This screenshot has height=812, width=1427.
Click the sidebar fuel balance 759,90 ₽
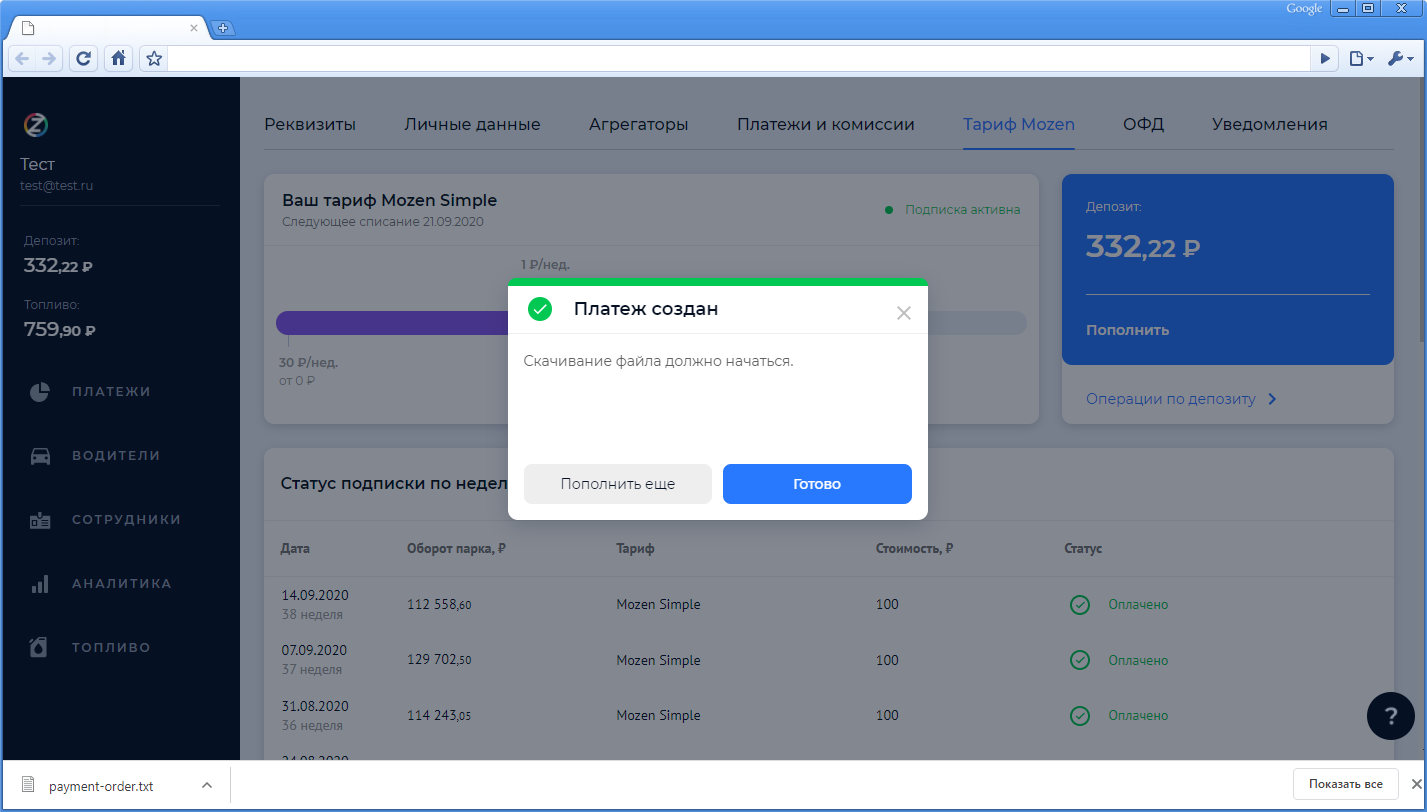point(59,329)
